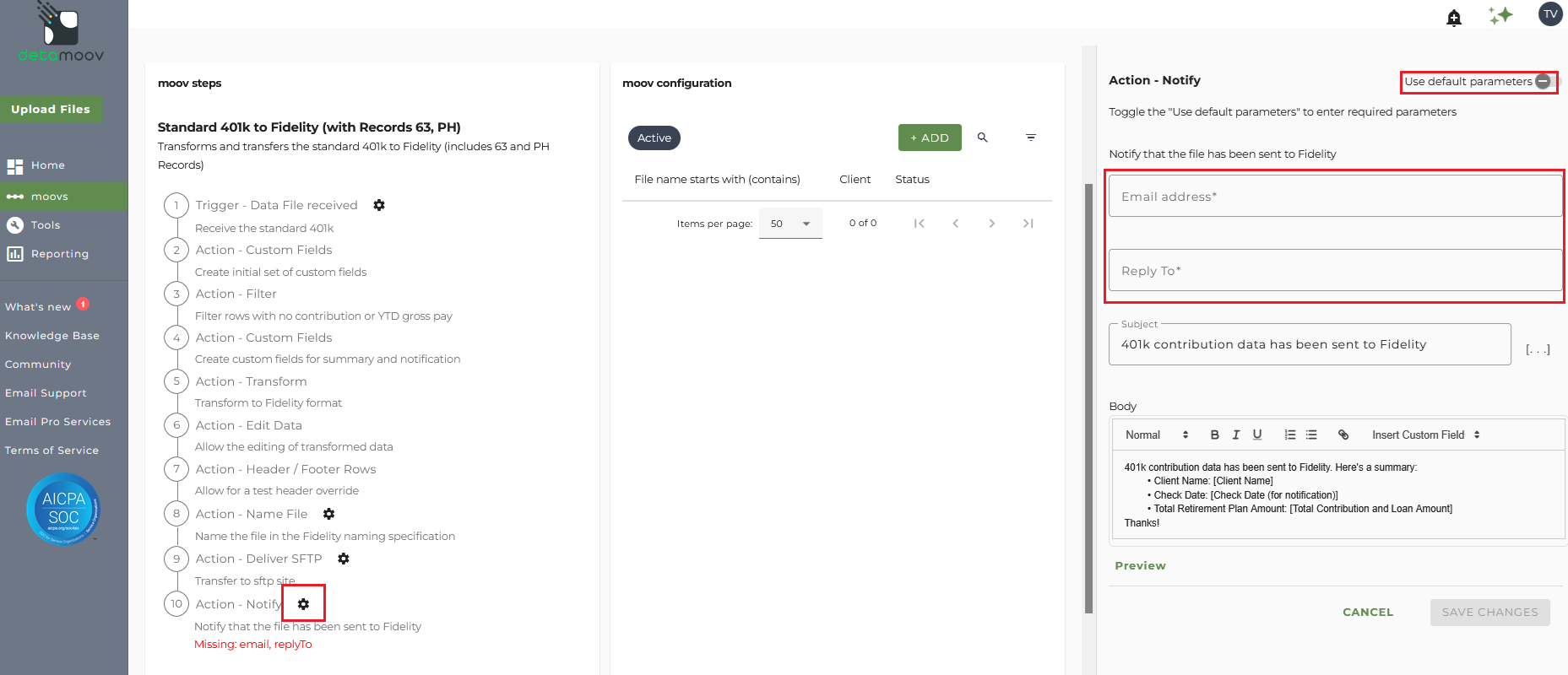Click the search icon in moov configuration

[x=983, y=138]
